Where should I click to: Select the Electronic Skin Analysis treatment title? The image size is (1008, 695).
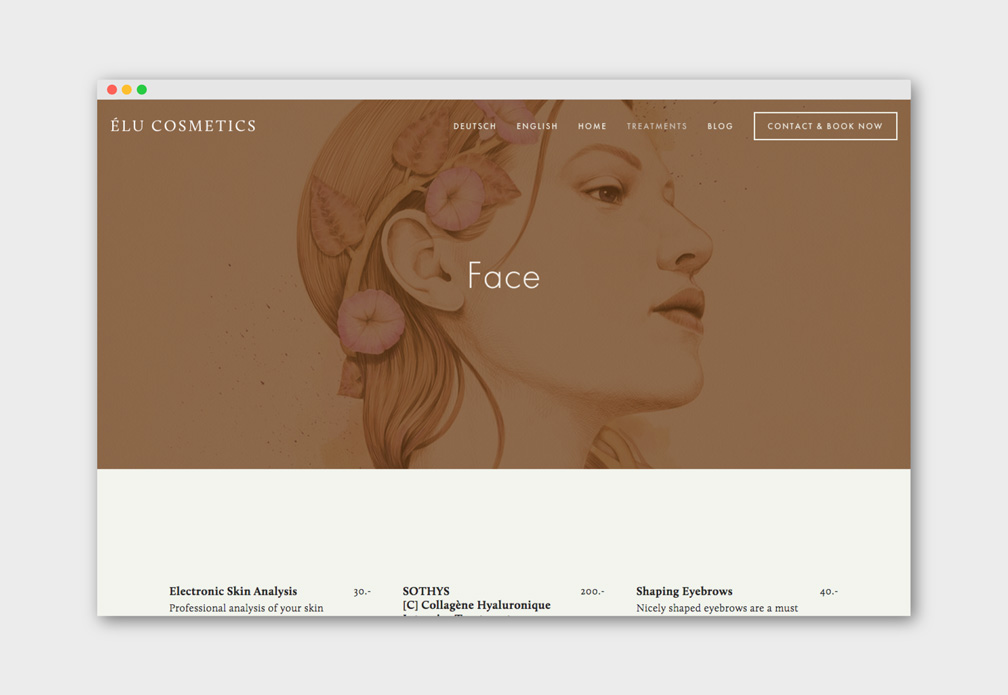click(x=233, y=591)
